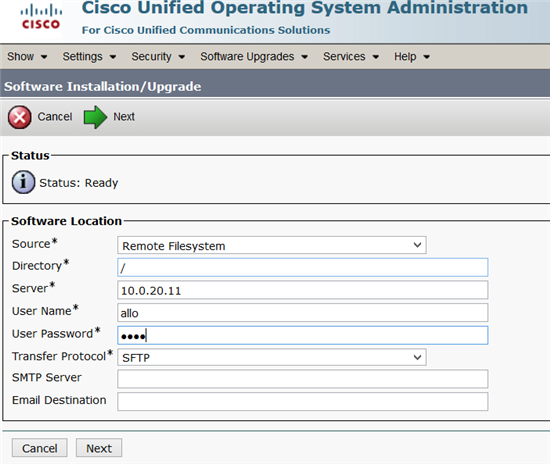550x464 pixels.
Task: Click the Status: Ready text
Action: [x=79, y=183]
